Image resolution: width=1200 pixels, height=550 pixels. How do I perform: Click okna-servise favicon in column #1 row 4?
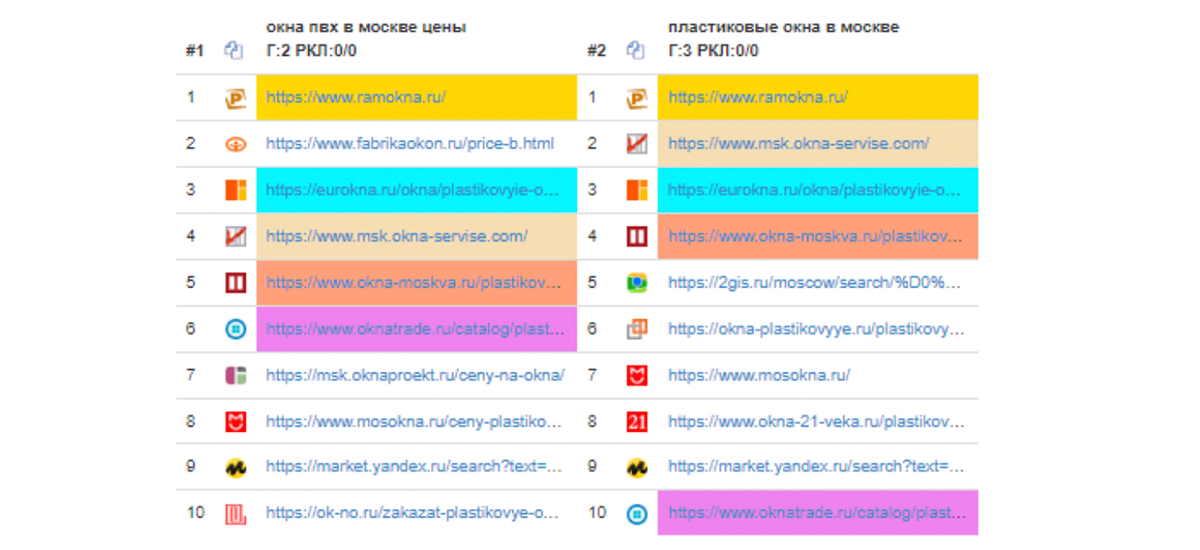pos(236,236)
